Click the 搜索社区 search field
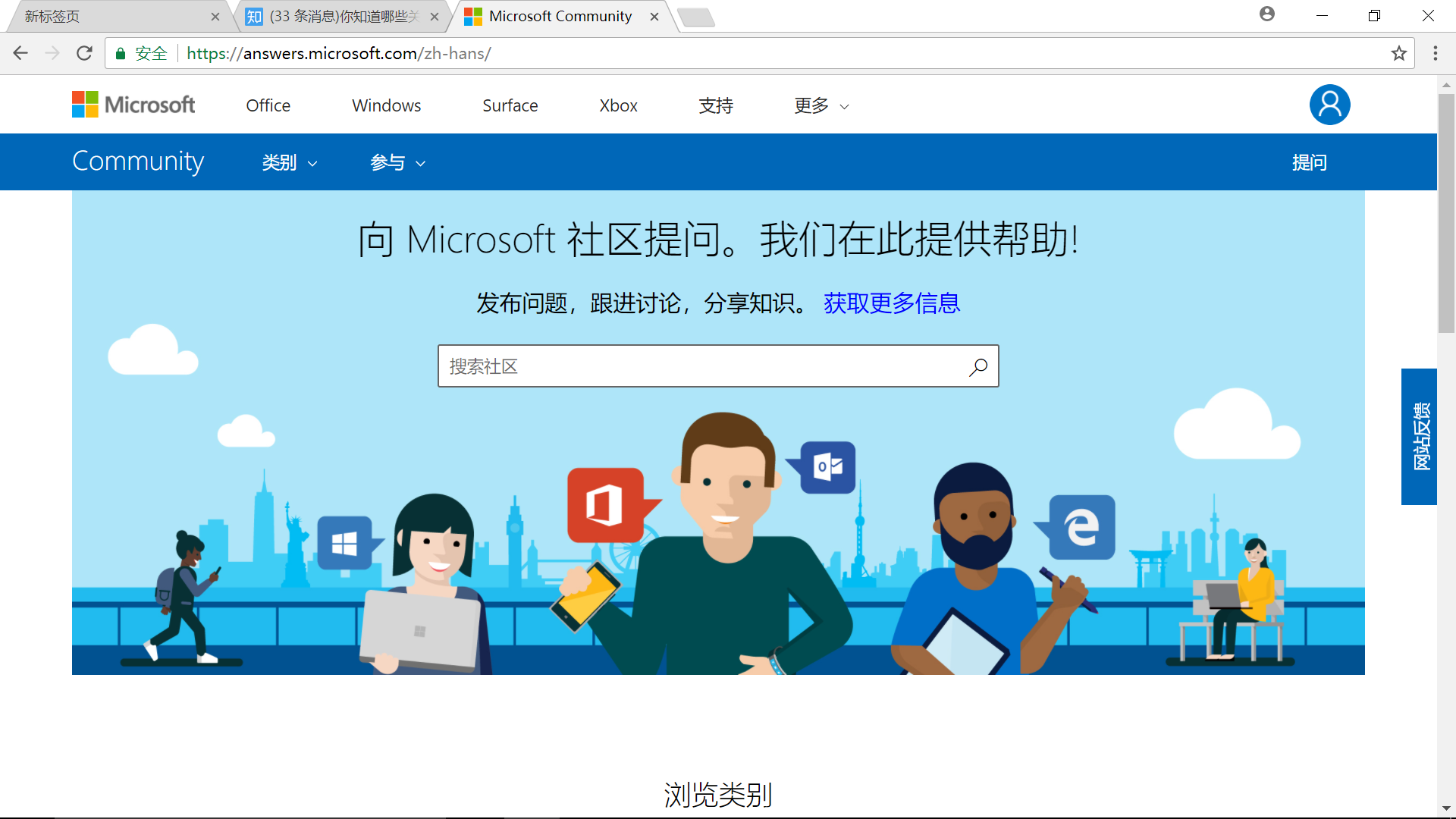This screenshot has width=1456, height=819. click(701, 367)
